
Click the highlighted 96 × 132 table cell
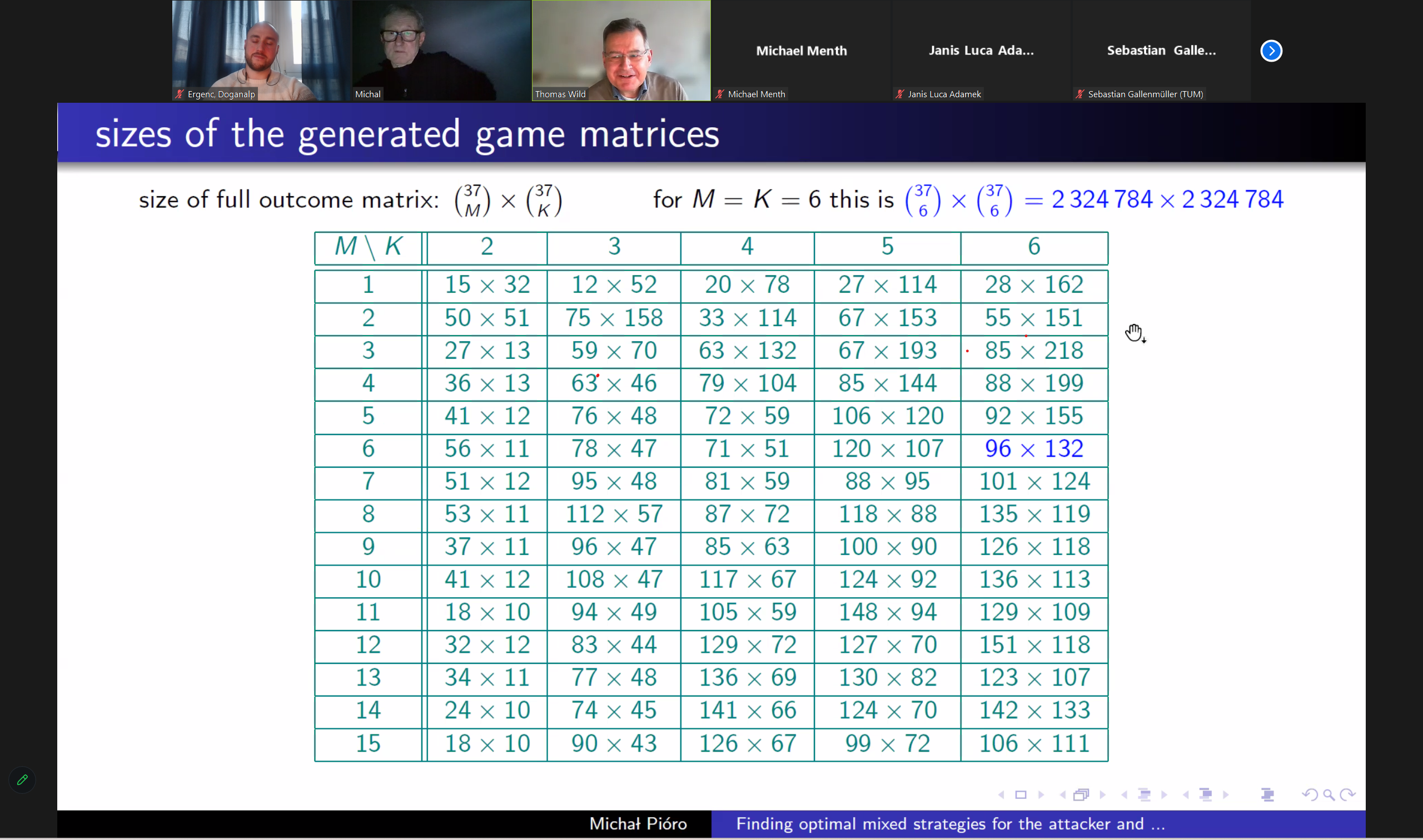[1033, 449]
